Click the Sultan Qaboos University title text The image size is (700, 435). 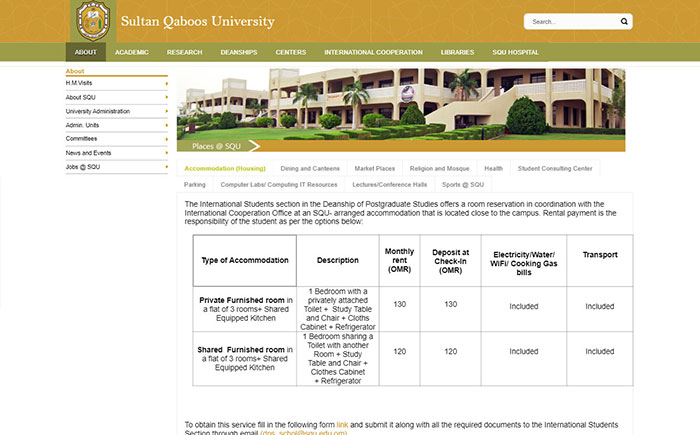[x=198, y=21]
